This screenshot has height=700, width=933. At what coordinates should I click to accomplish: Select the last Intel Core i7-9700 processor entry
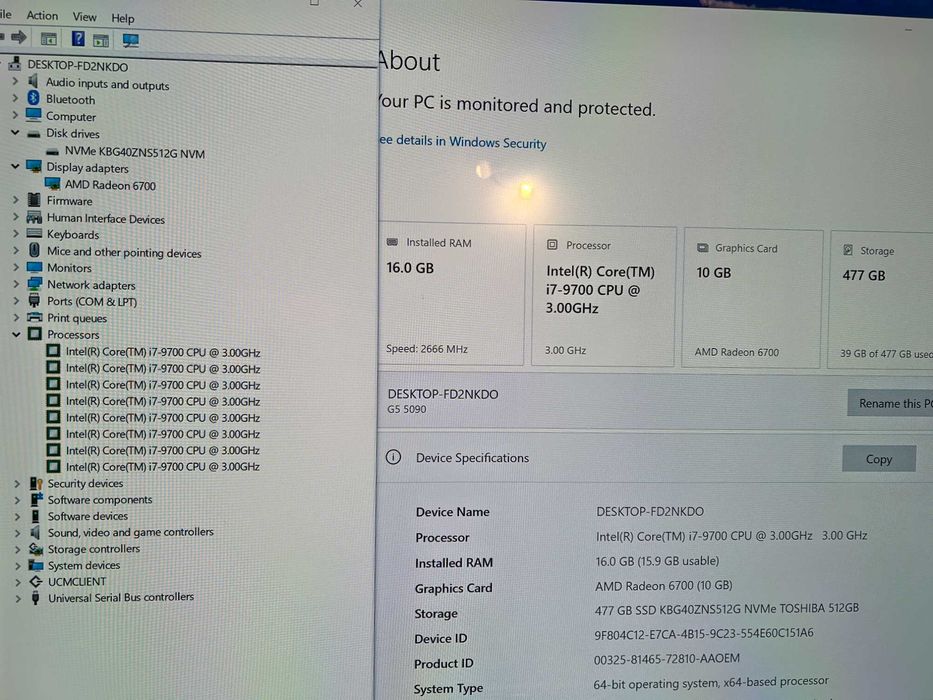162,467
